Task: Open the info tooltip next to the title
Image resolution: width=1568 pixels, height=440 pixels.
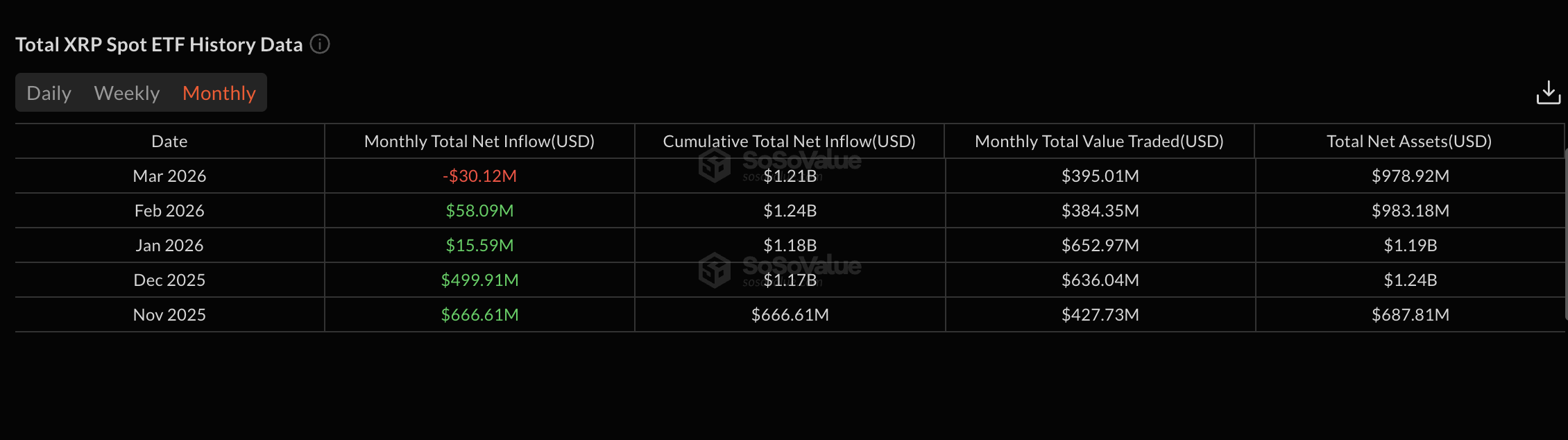Action: coord(320,44)
